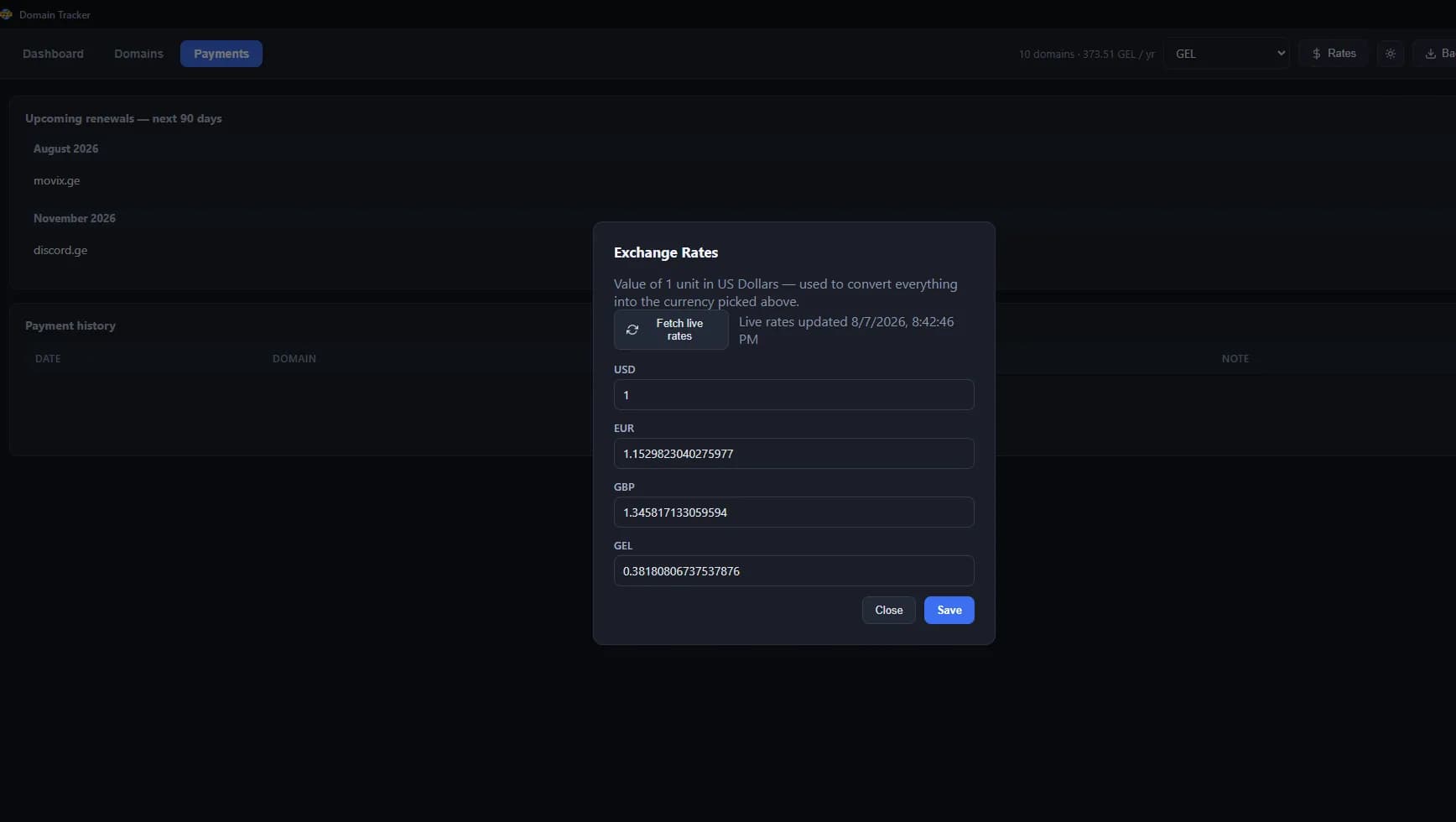Click the refresh icon in Fetch live rates
1456x822 pixels.
click(632, 330)
